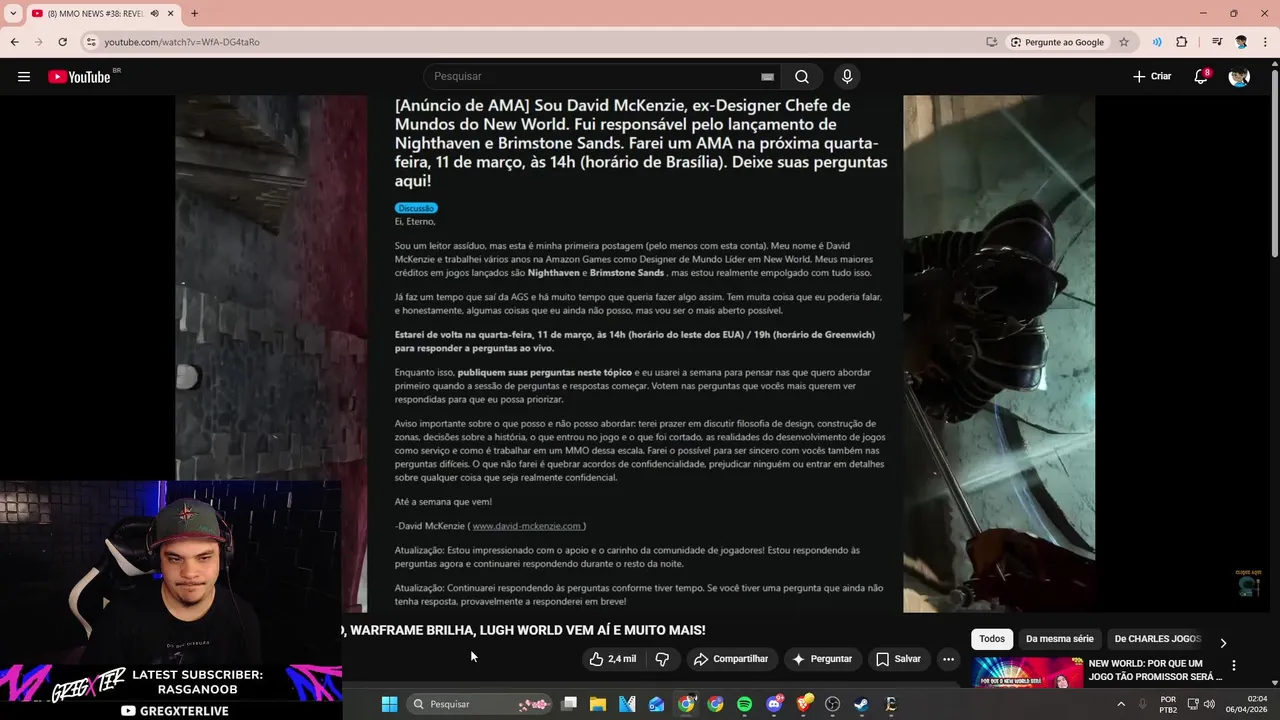This screenshot has height=720, width=1280.
Task: Click the magnifying glass search button
Action: click(802, 77)
